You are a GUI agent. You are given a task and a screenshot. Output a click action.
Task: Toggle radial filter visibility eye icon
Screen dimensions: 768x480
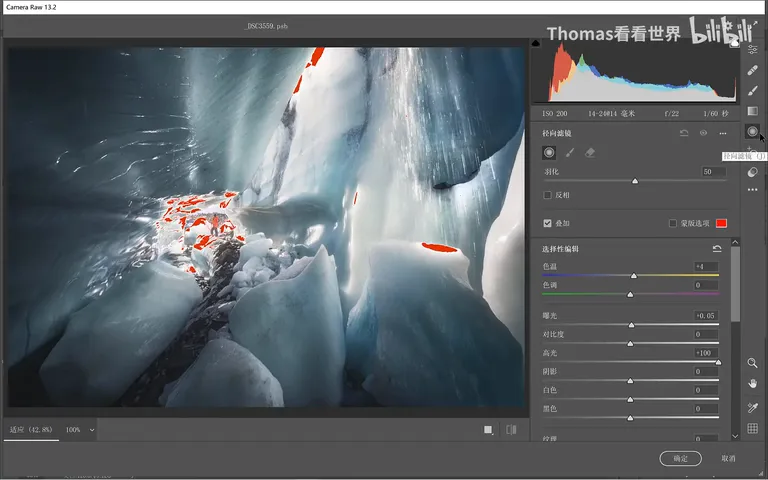coord(703,133)
